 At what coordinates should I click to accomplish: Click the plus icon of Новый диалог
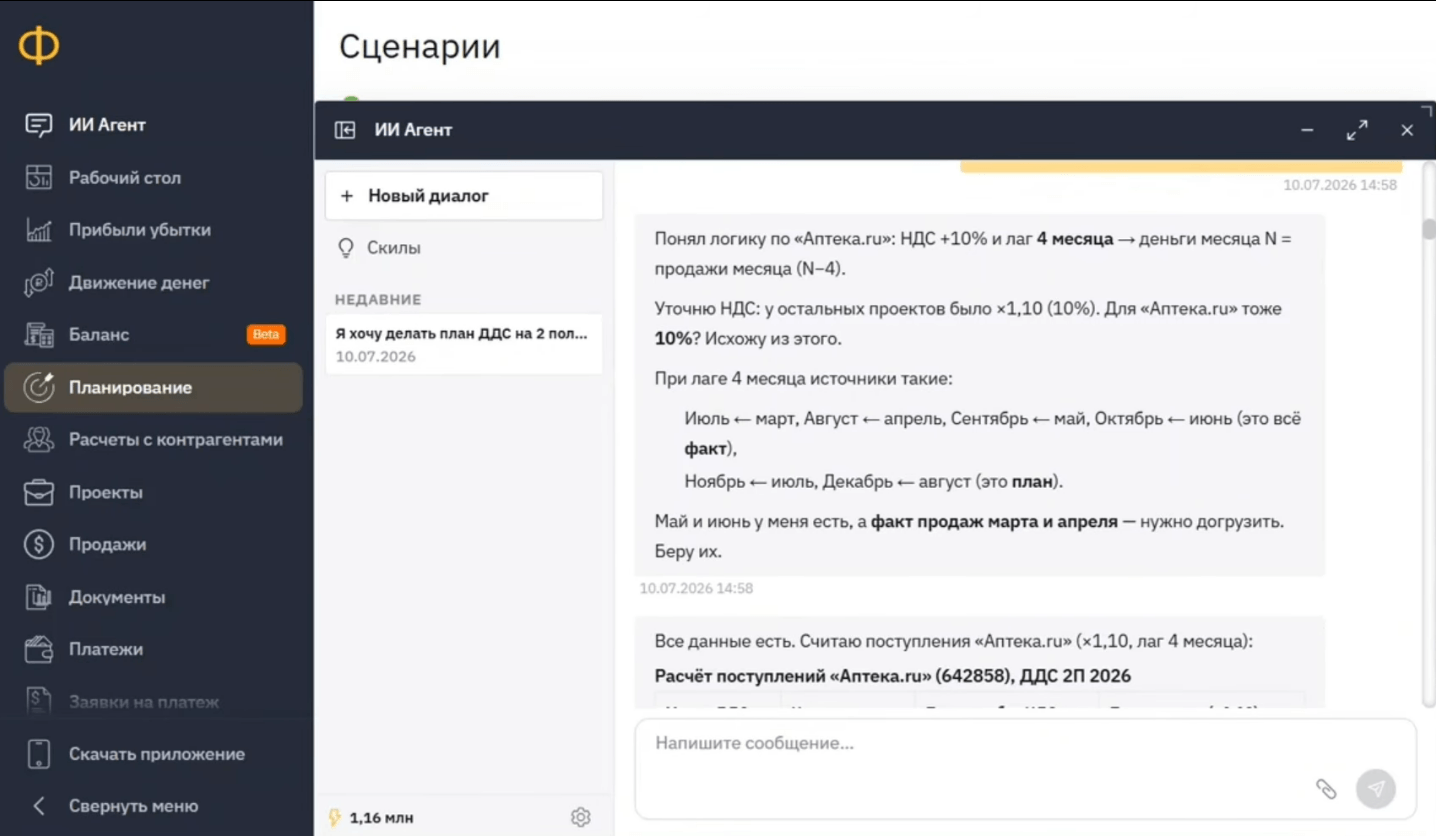(347, 196)
